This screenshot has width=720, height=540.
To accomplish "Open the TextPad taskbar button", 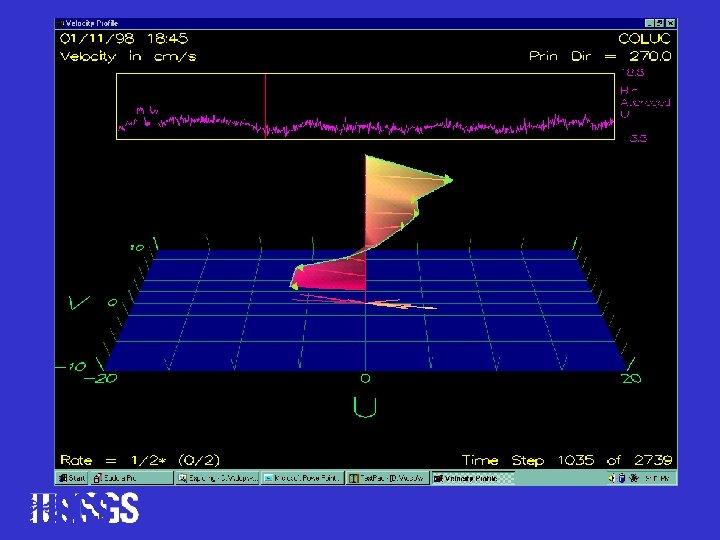I will click(387, 478).
